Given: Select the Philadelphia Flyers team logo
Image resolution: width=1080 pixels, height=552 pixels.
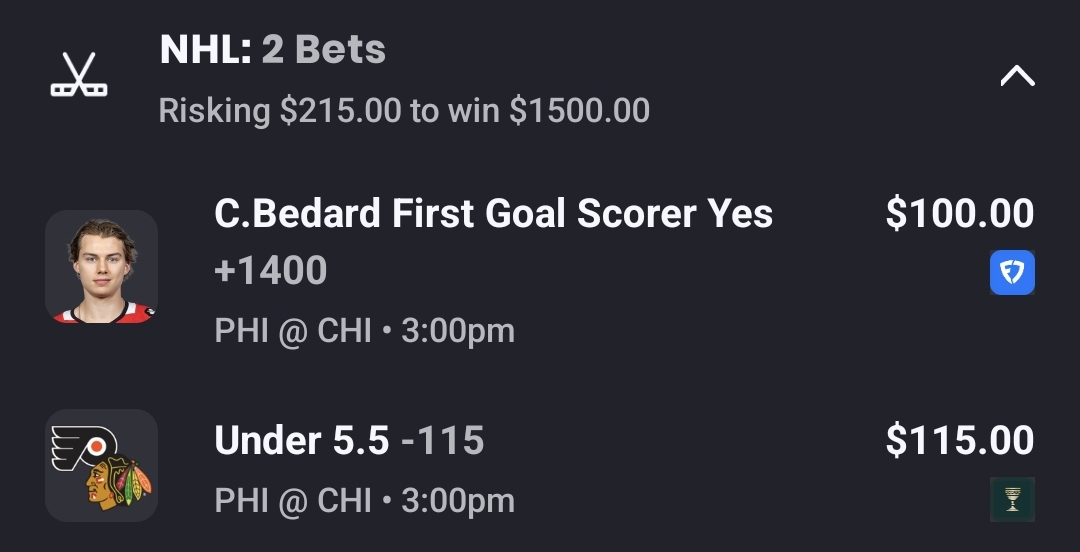Looking at the screenshot, I should (x=83, y=448).
